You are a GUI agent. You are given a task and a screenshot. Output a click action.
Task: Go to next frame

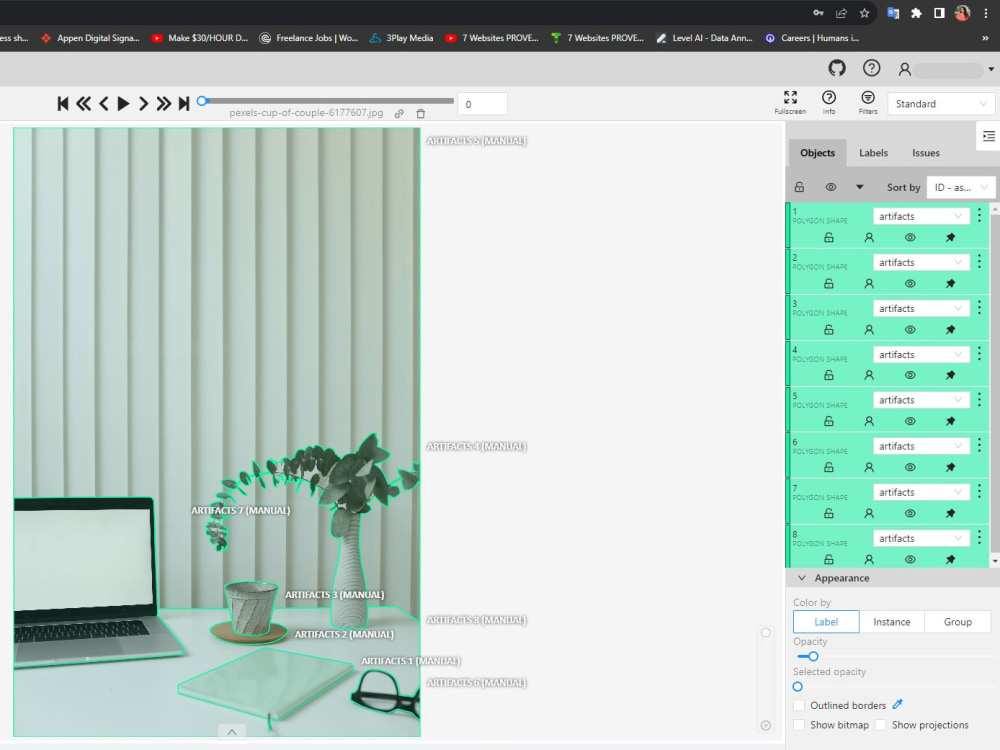click(x=143, y=103)
